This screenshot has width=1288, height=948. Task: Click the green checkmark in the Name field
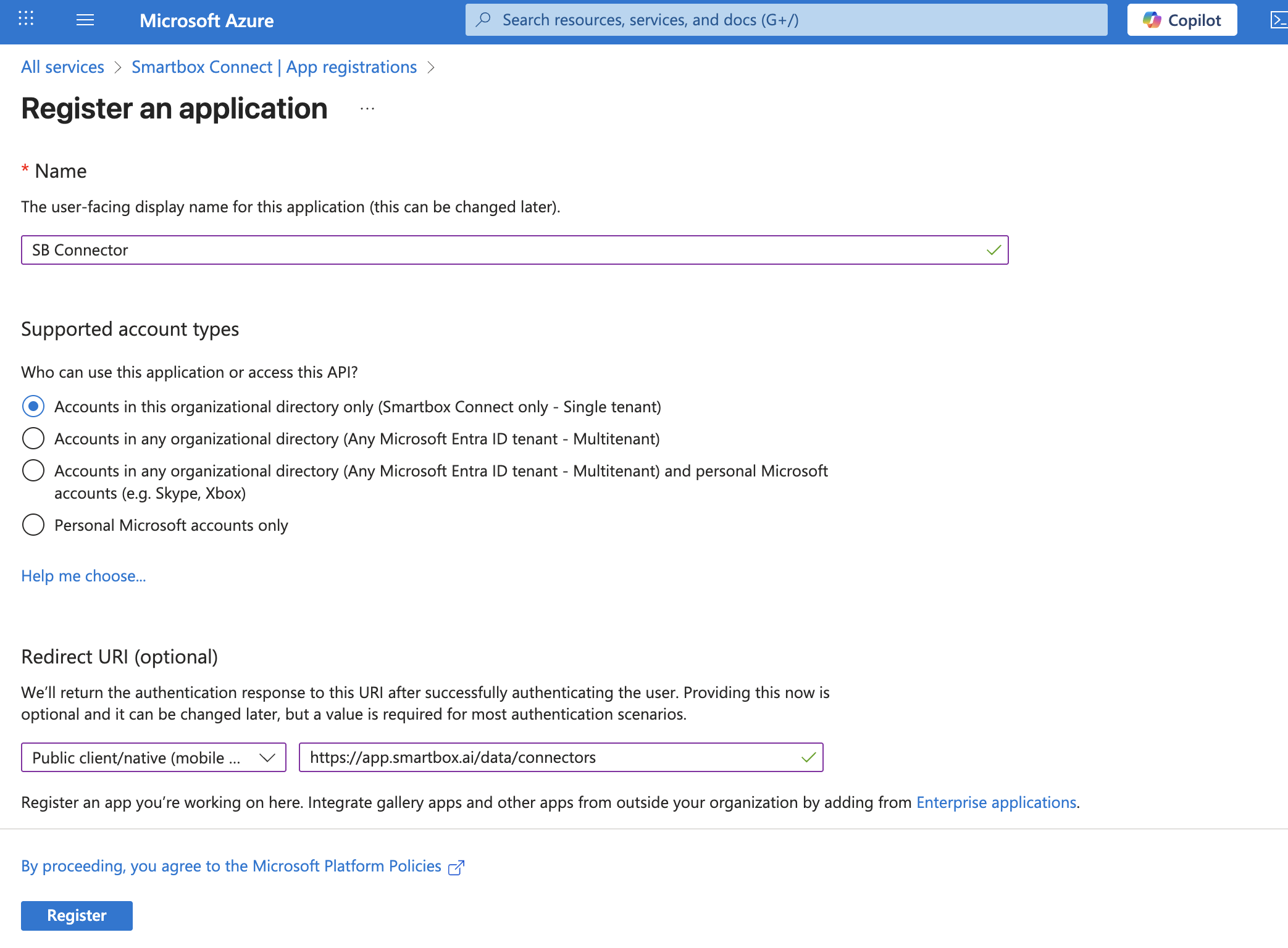coord(993,250)
